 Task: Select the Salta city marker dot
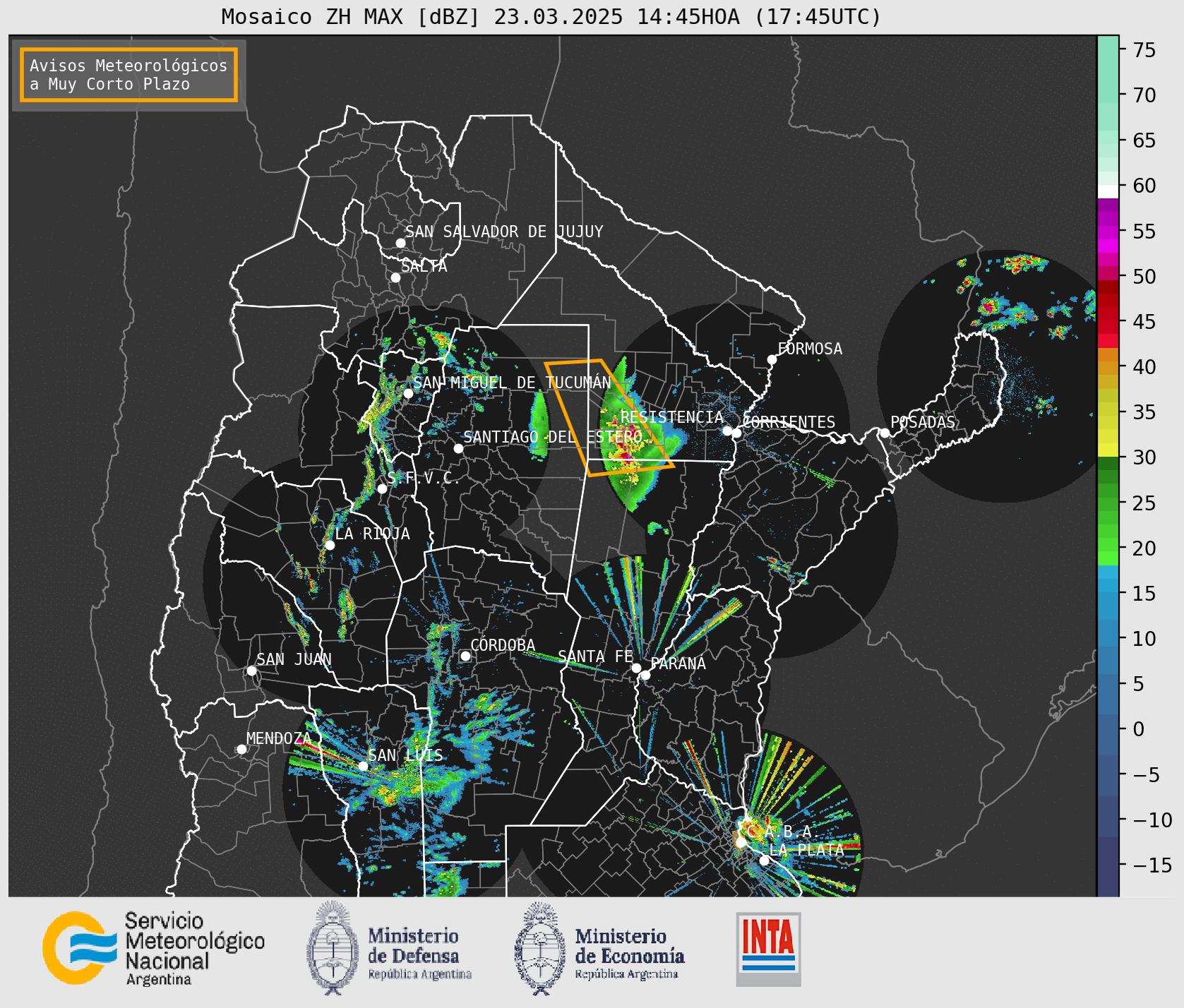(x=395, y=277)
